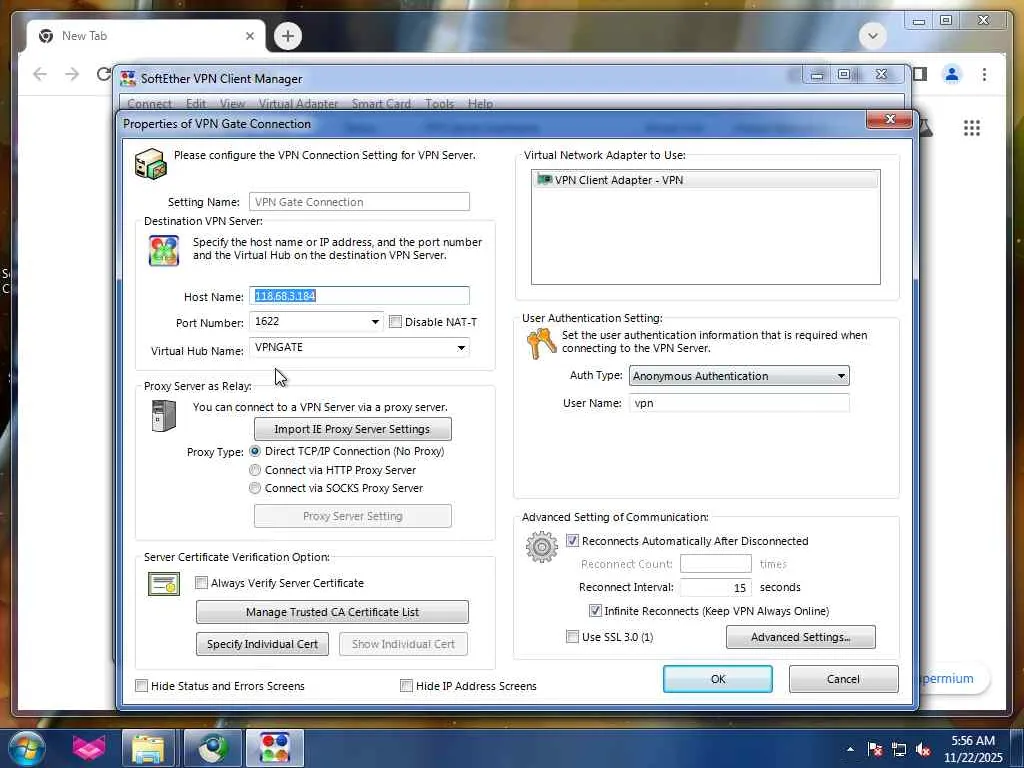Click the Action Center flag tray icon
Screen dimensions: 1024x768
point(875,749)
